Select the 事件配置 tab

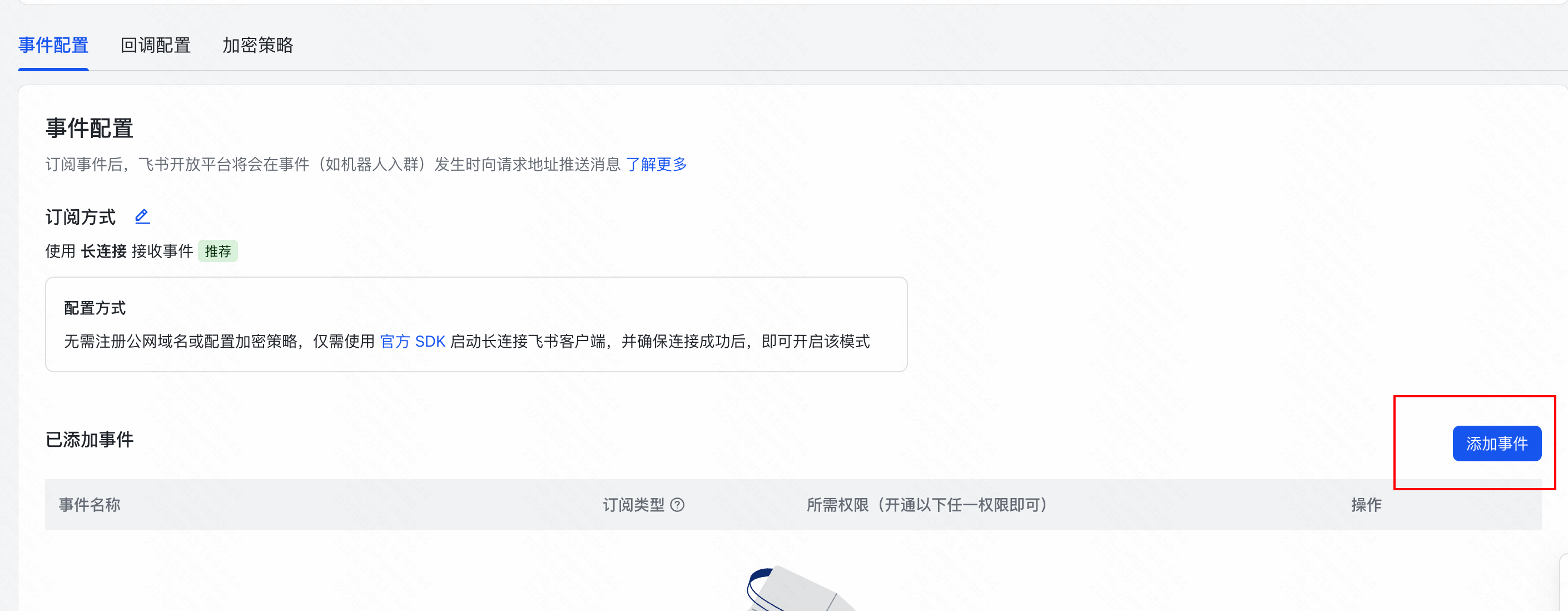click(53, 45)
